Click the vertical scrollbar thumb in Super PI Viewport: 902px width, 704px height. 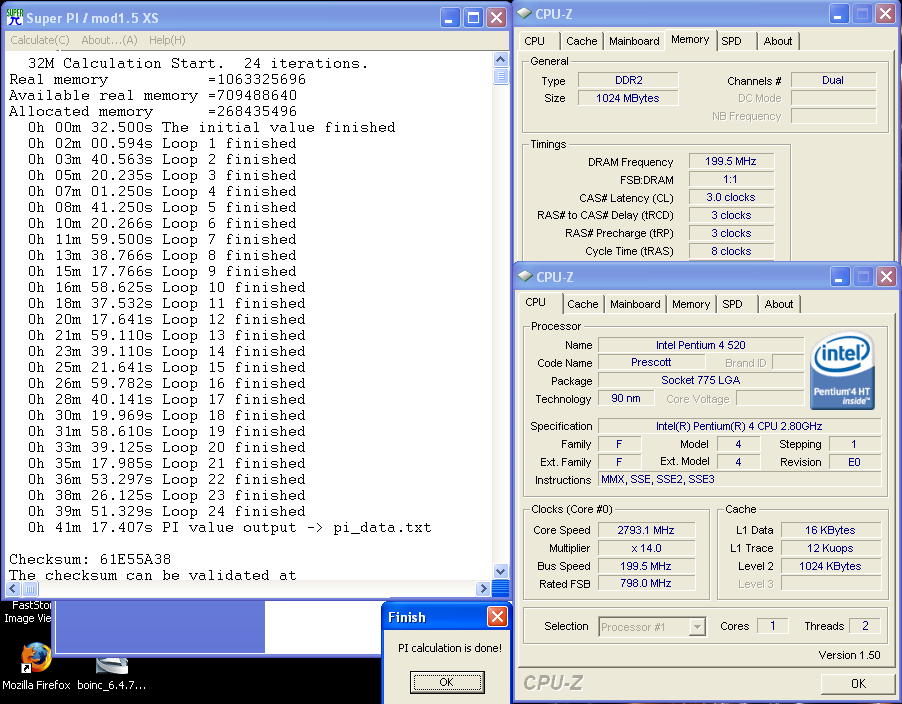500,76
